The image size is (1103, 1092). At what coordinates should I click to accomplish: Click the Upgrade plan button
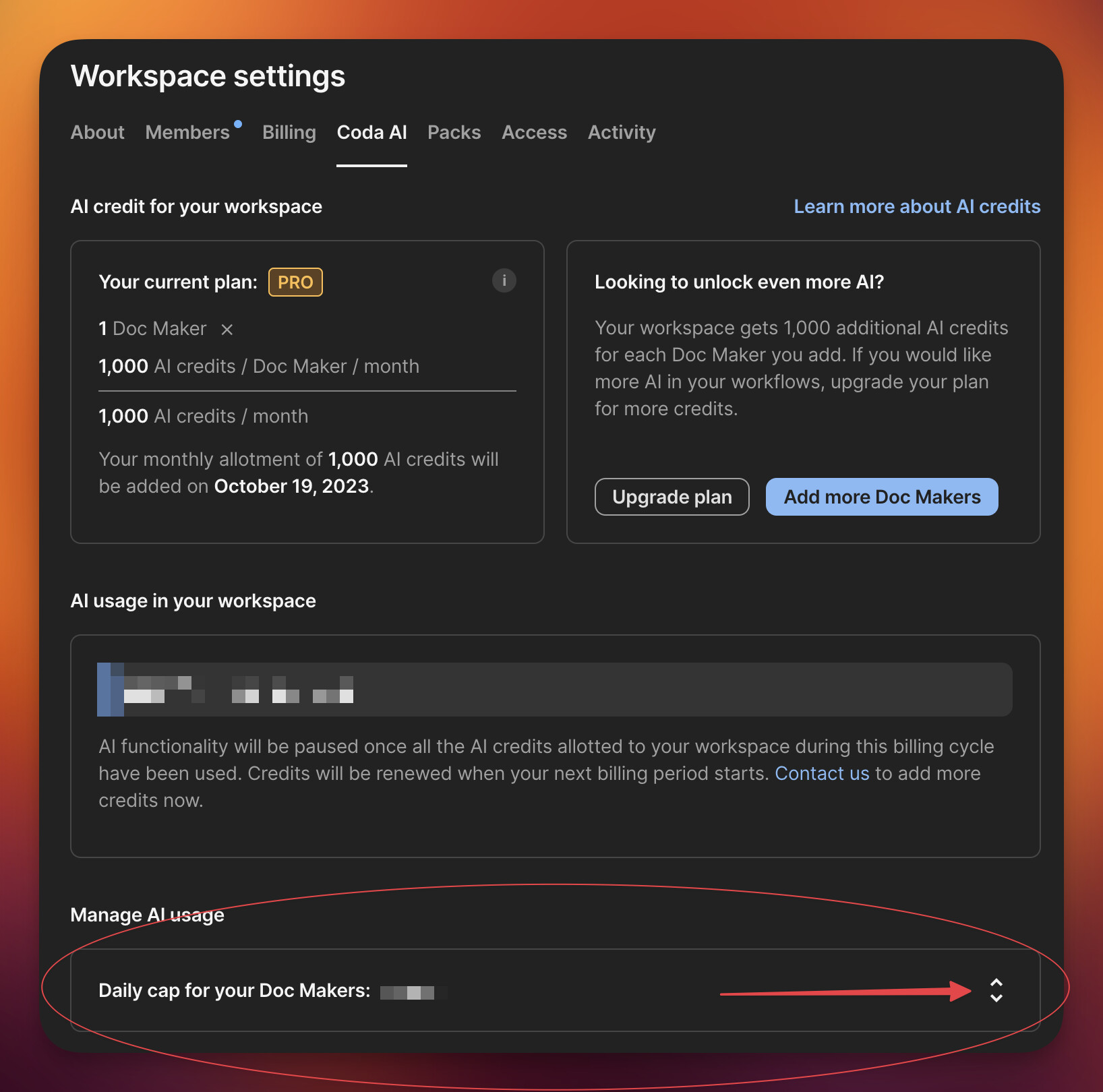pyautogui.click(x=672, y=497)
